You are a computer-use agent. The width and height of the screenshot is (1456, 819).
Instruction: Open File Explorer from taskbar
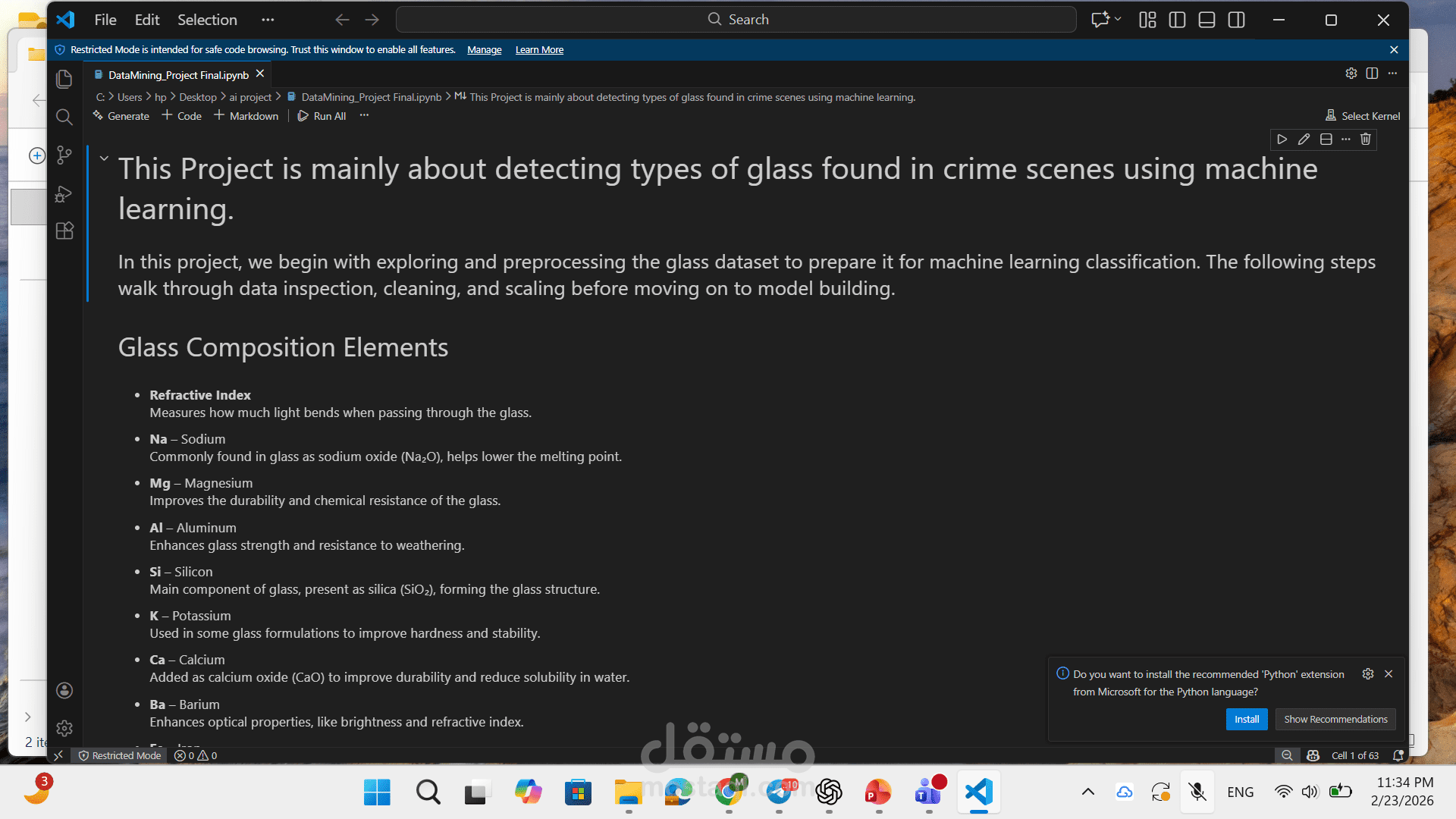click(629, 792)
